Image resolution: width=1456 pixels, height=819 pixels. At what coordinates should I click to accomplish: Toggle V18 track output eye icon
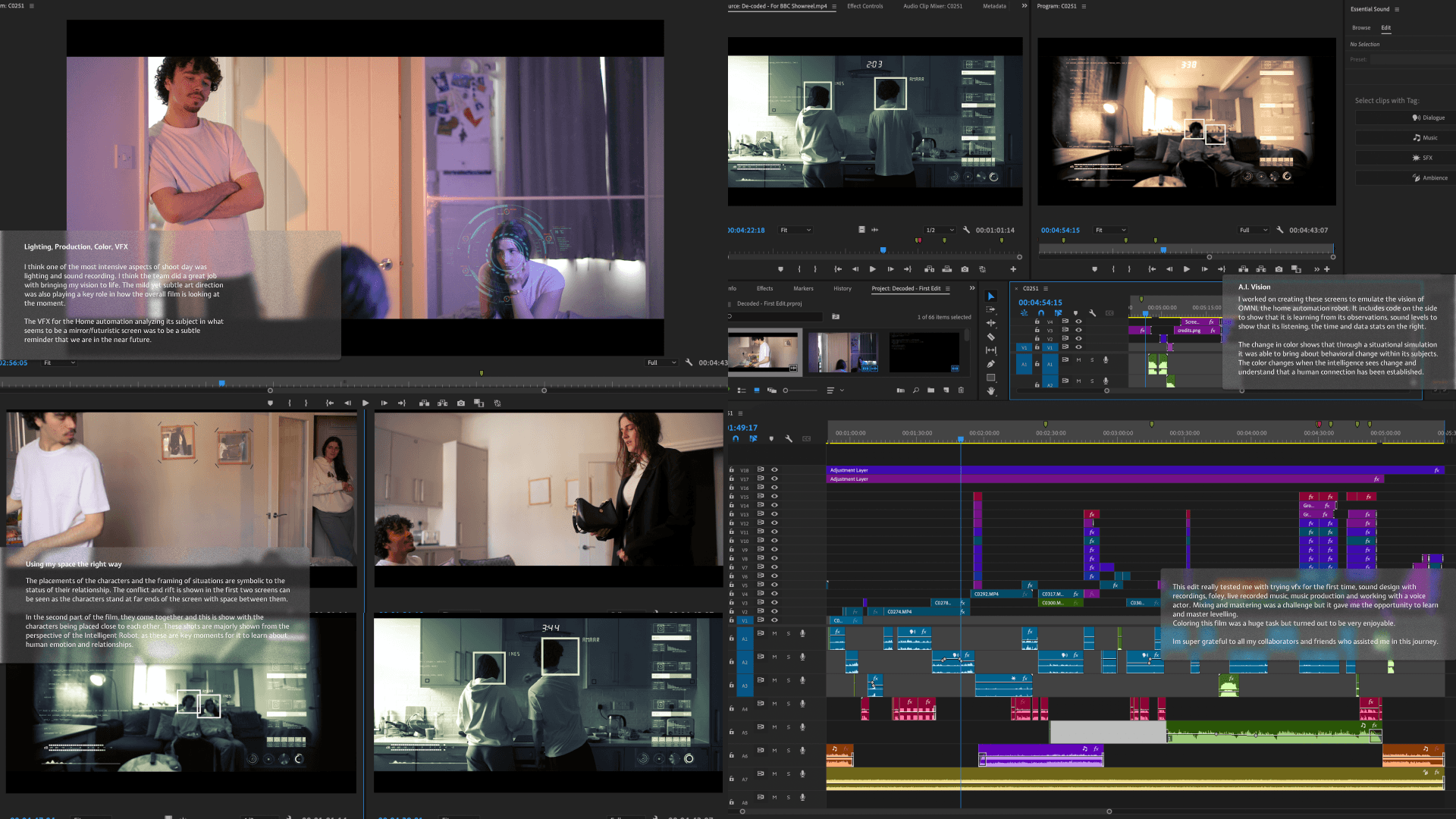tap(774, 470)
